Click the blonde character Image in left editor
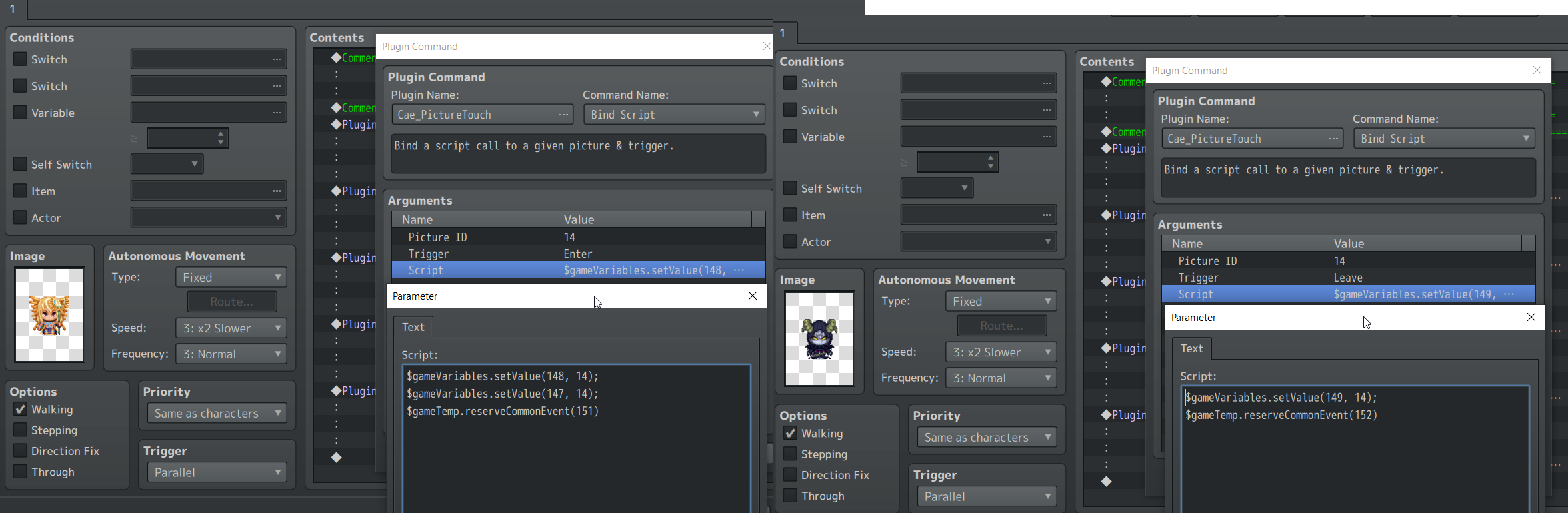The height and width of the screenshot is (513, 1568). point(49,315)
